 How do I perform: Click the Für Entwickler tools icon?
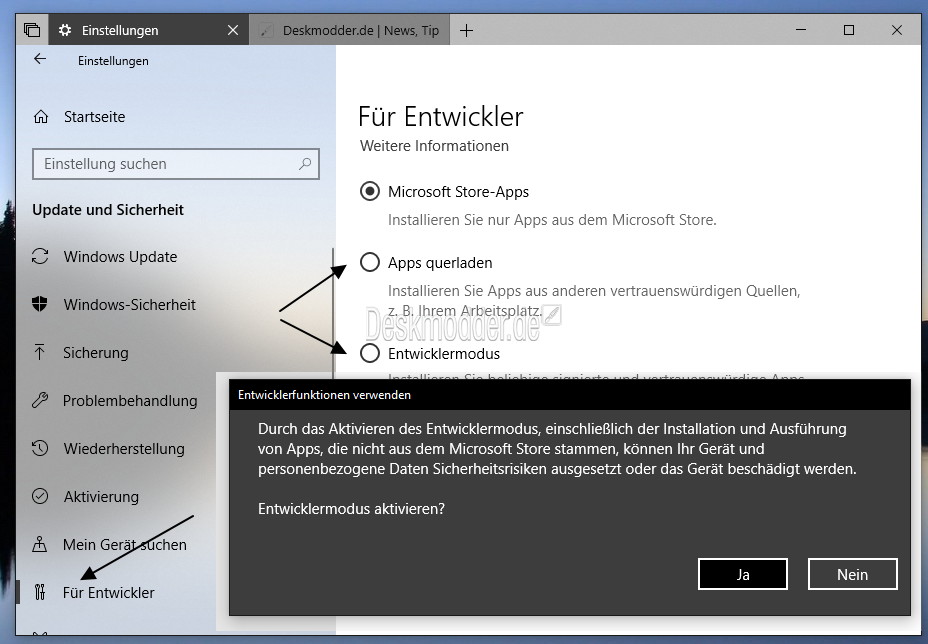coord(40,592)
